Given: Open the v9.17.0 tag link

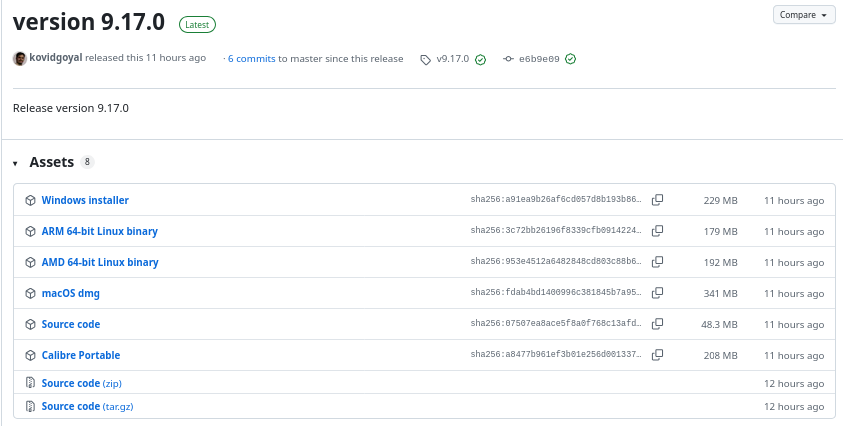Looking at the screenshot, I should click(x=452, y=59).
